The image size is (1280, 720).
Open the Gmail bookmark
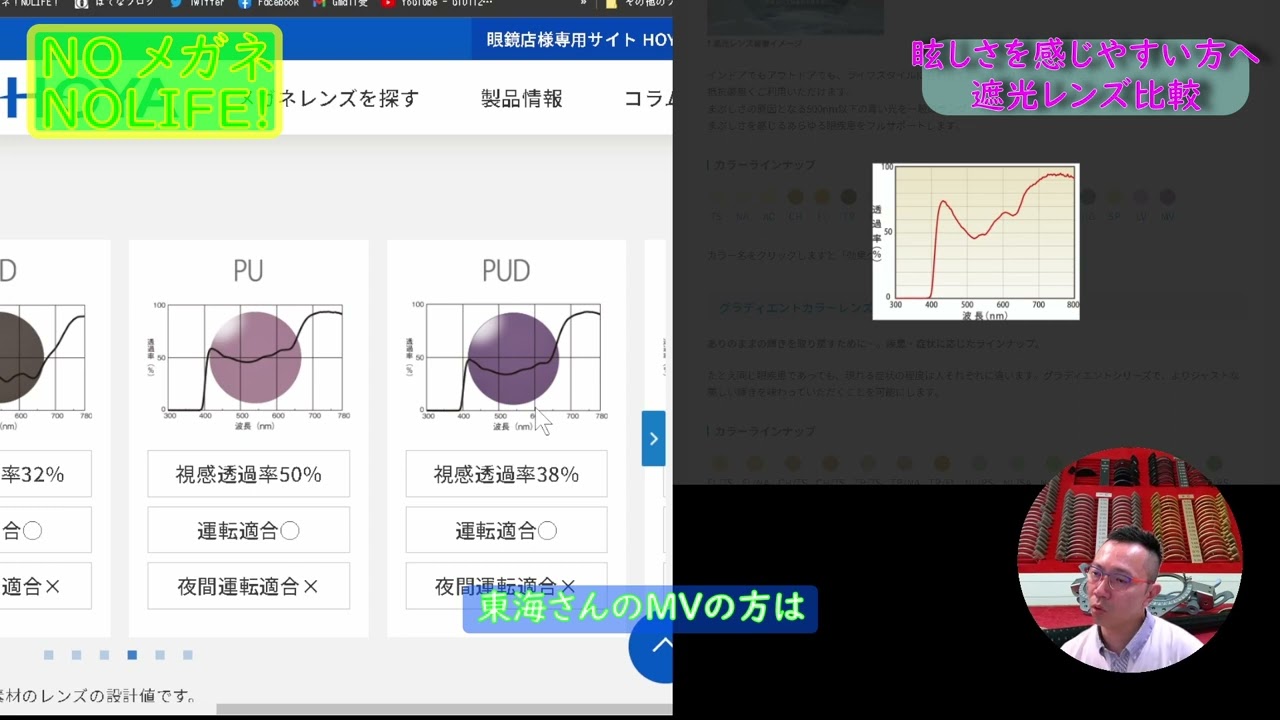[340, 3]
